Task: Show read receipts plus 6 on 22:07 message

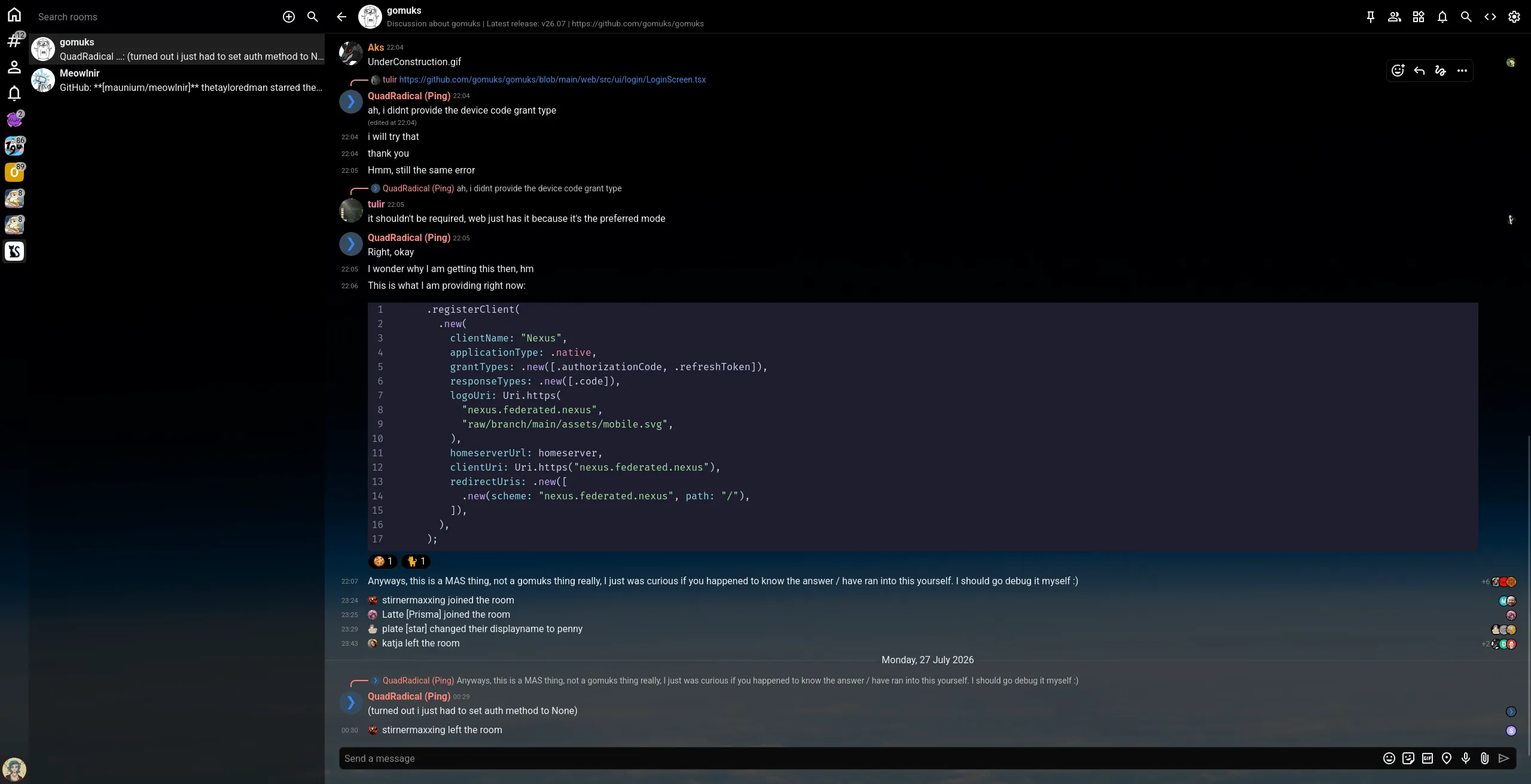Action: pyautogui.click(x=1498, y=582)
